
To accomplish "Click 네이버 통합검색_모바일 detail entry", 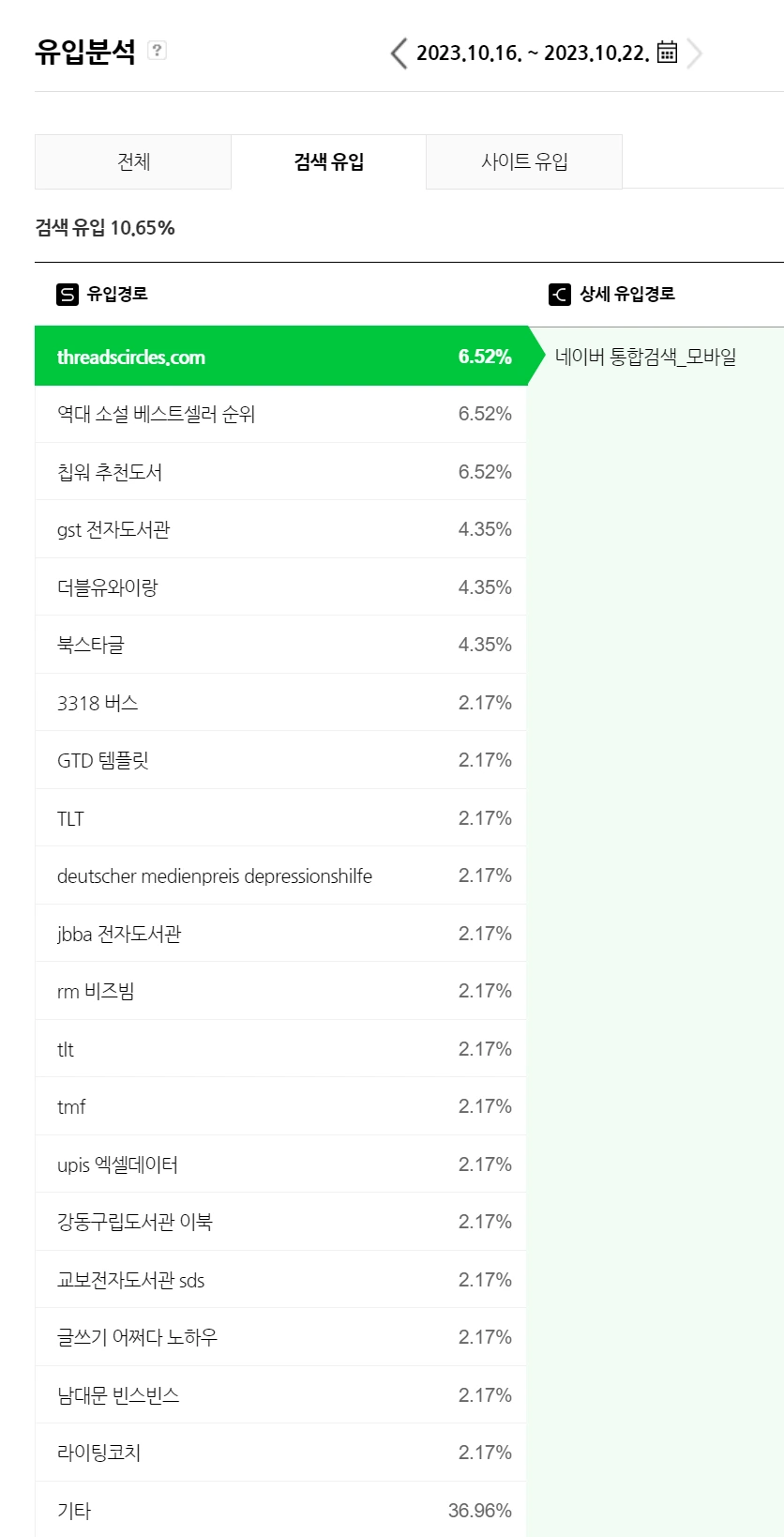I will 645,357.
